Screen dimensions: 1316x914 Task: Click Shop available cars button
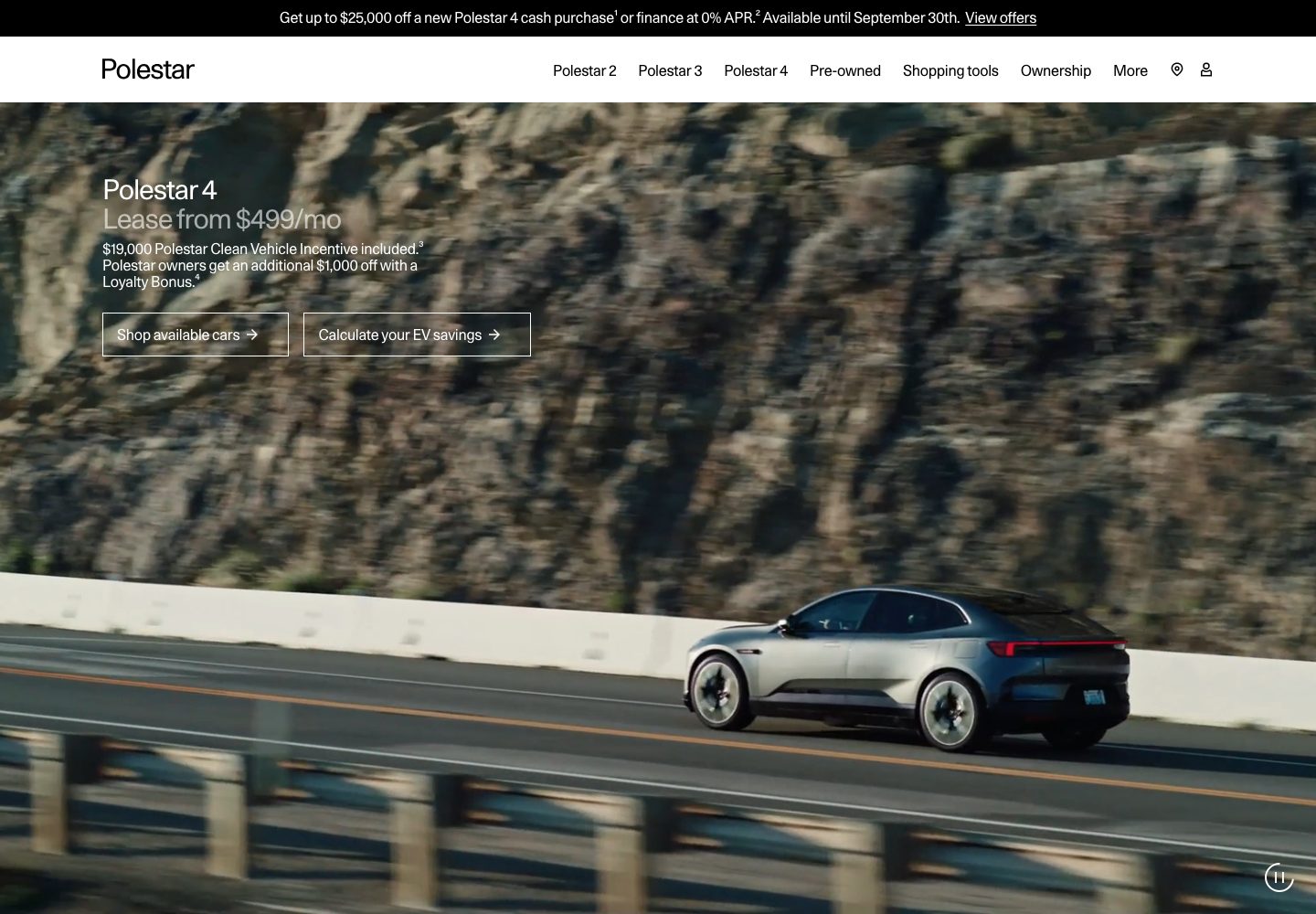(x=196, y=335)
